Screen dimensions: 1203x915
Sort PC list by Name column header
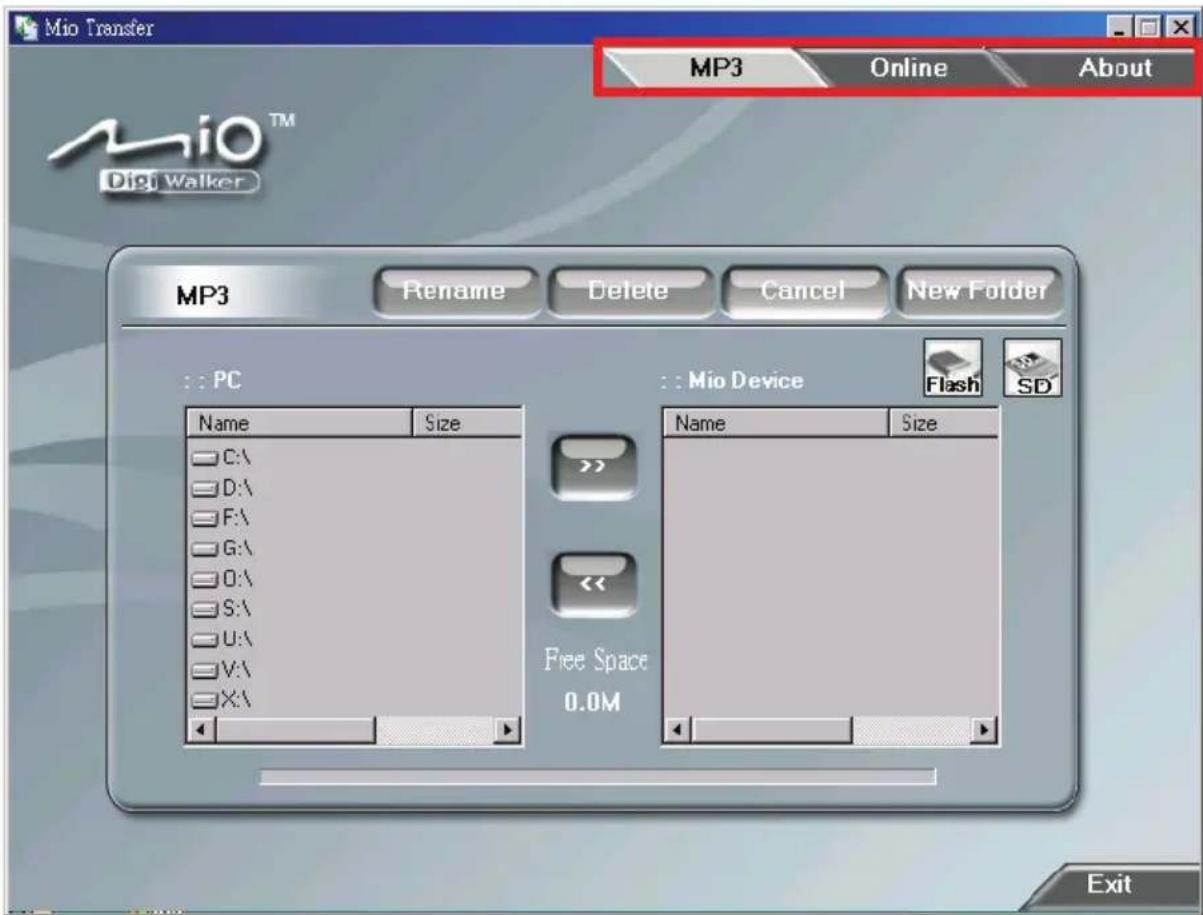pos(299,423)
